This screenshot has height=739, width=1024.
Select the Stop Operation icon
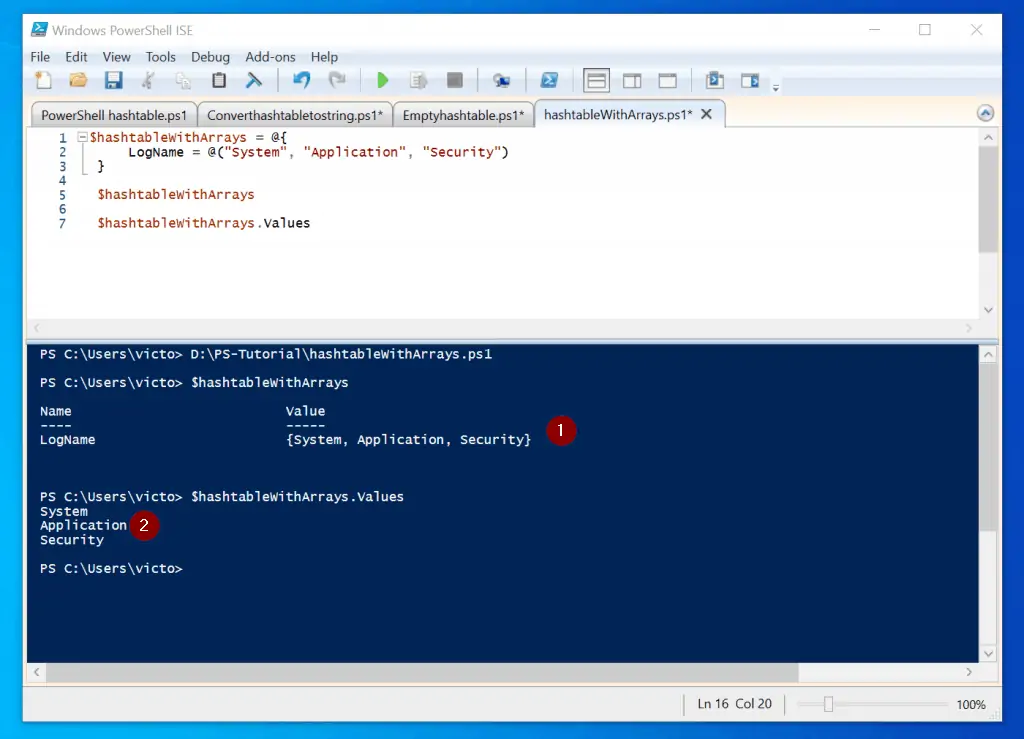(x=454, y=80)
